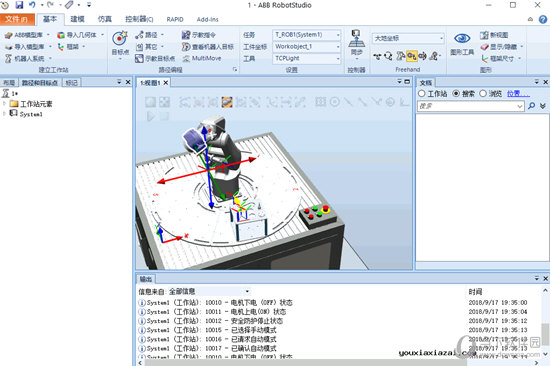
Task: Click the 其它 other icon
Action: coord(139,47)
